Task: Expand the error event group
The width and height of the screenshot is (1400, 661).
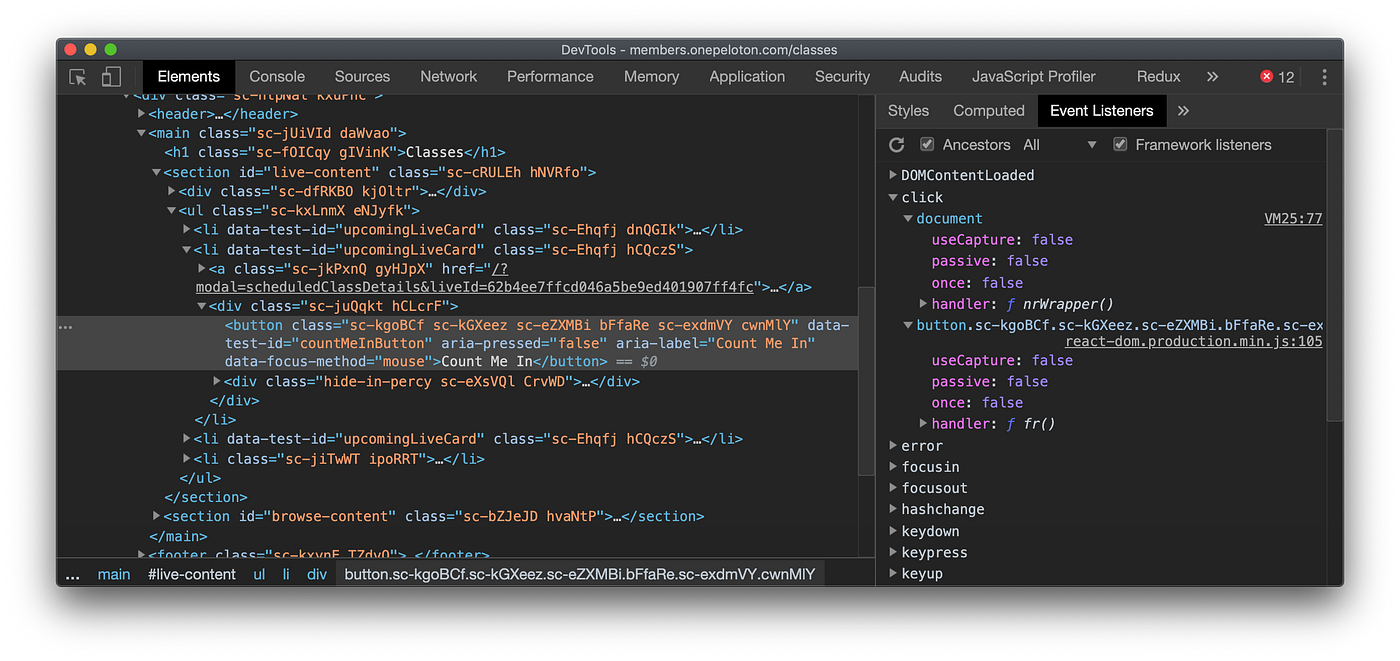Action: 894,446
